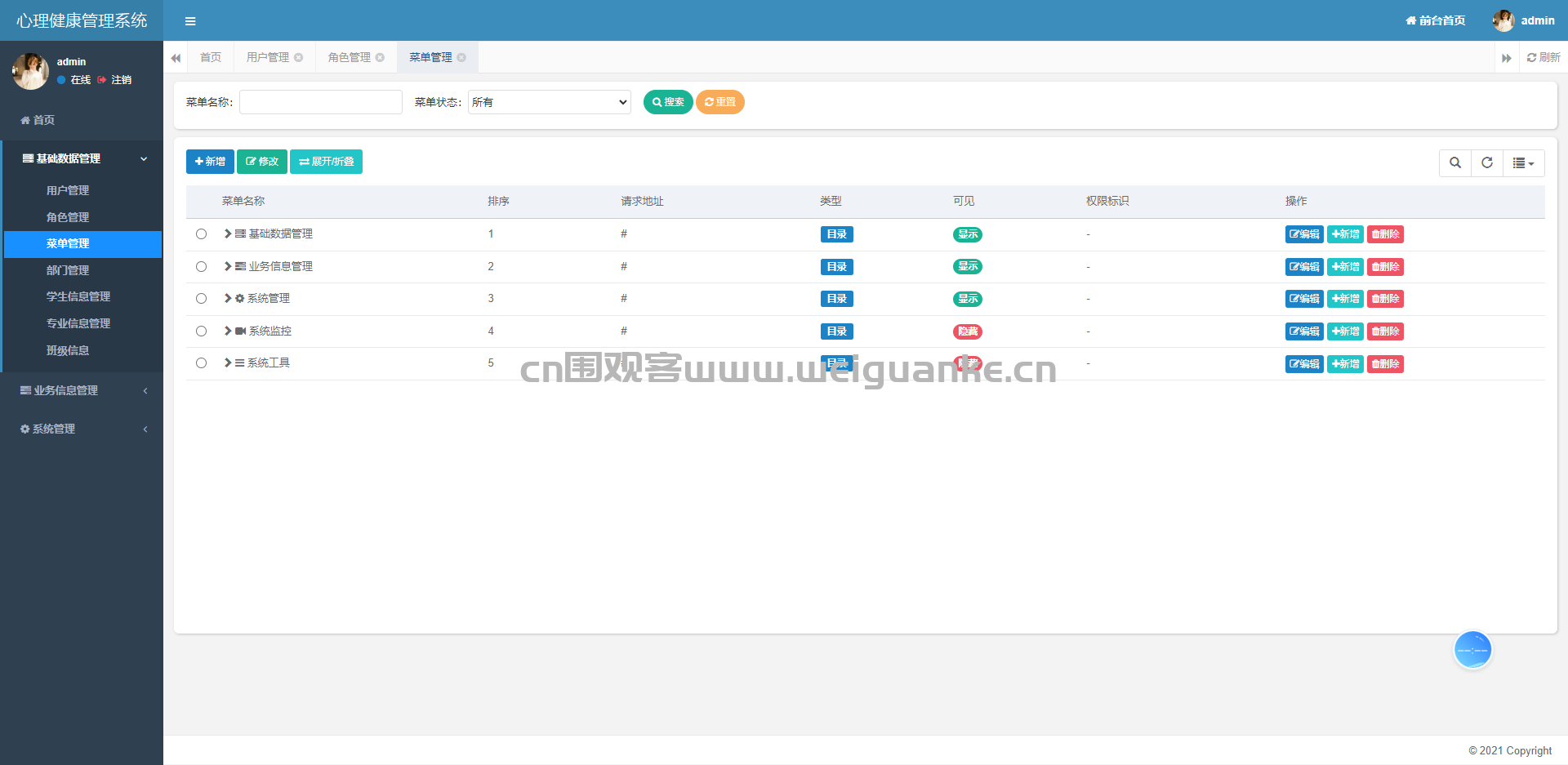
Task: Open the table columns list dropdown
Action: coord(1524,162)
